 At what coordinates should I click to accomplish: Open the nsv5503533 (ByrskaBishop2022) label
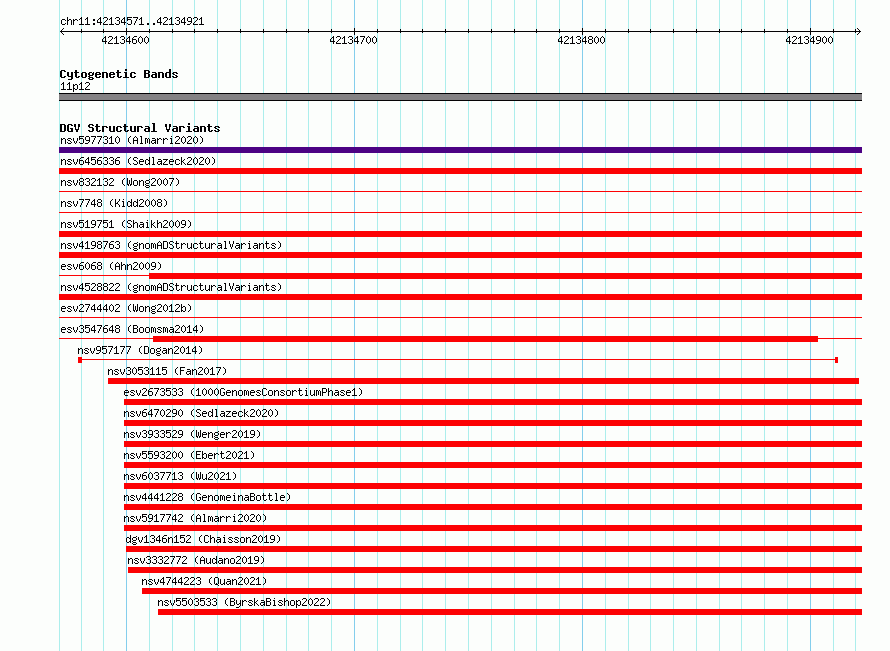coord(244,602)
